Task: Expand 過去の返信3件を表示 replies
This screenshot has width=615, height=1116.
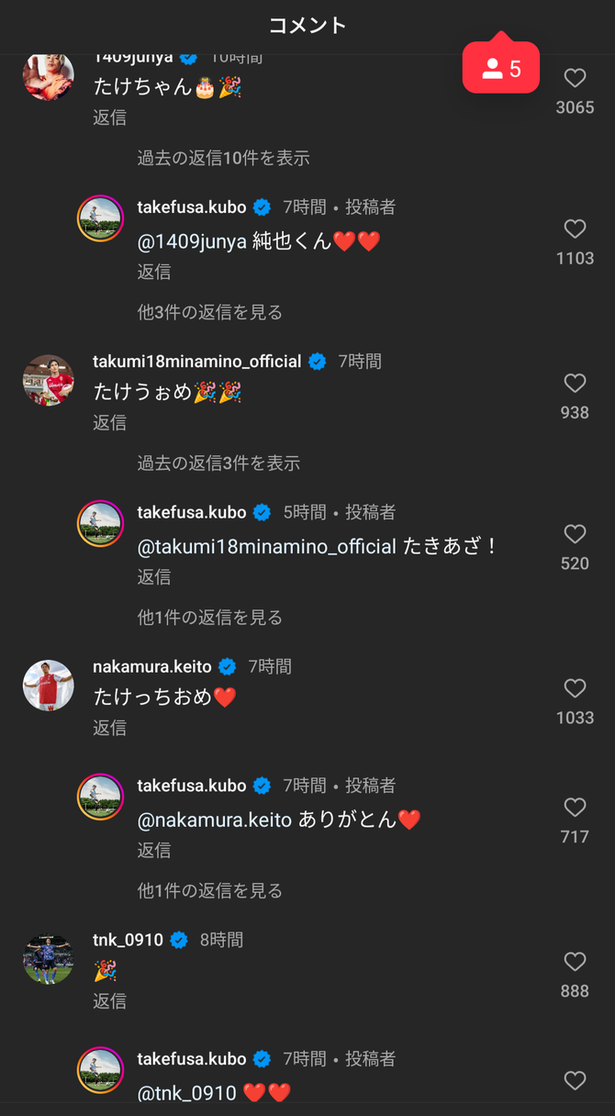Action: click(219, 463)
